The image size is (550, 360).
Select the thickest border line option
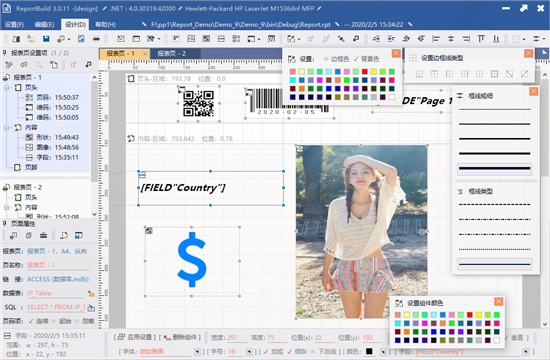pos(495,169)
